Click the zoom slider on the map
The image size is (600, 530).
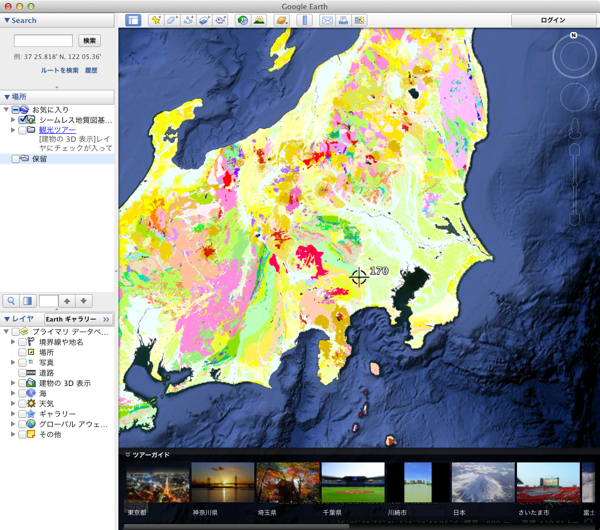point(575,184)
